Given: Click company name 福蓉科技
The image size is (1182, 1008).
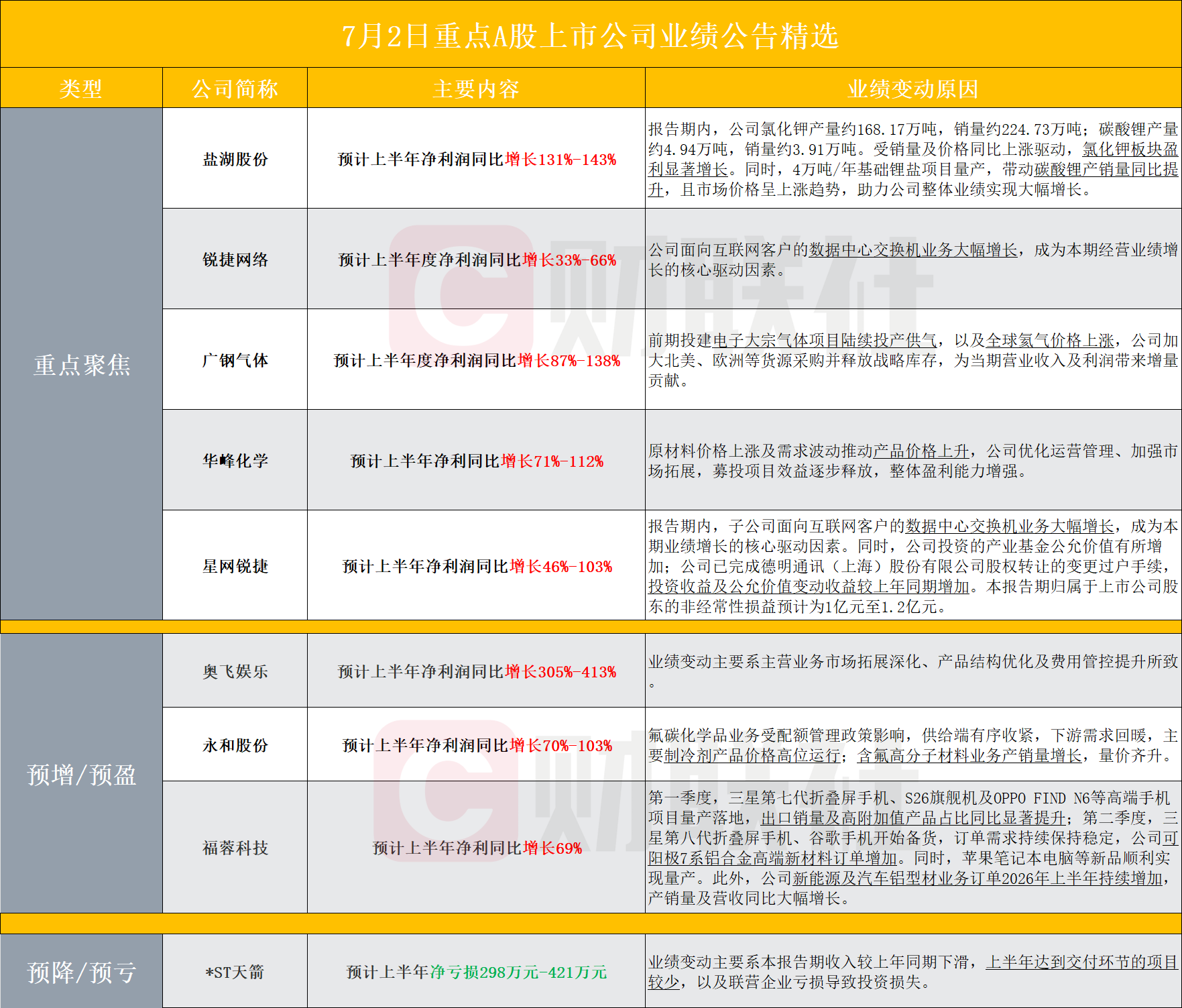Looking at the screenshot, I should 235,848.
